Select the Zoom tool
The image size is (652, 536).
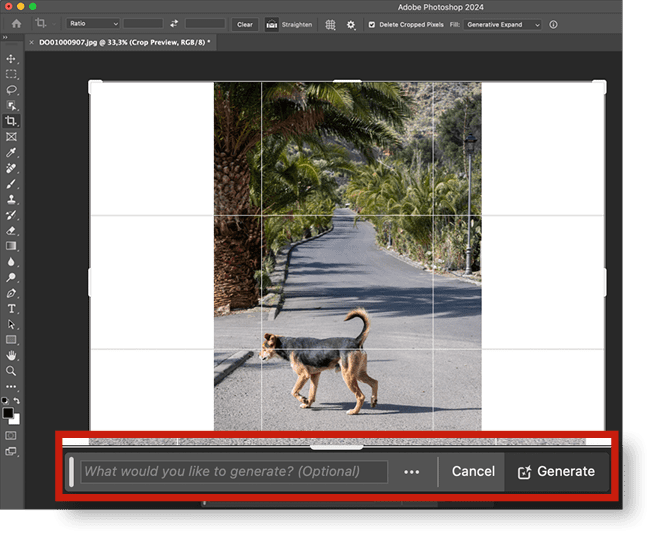(x=11, y=371)
